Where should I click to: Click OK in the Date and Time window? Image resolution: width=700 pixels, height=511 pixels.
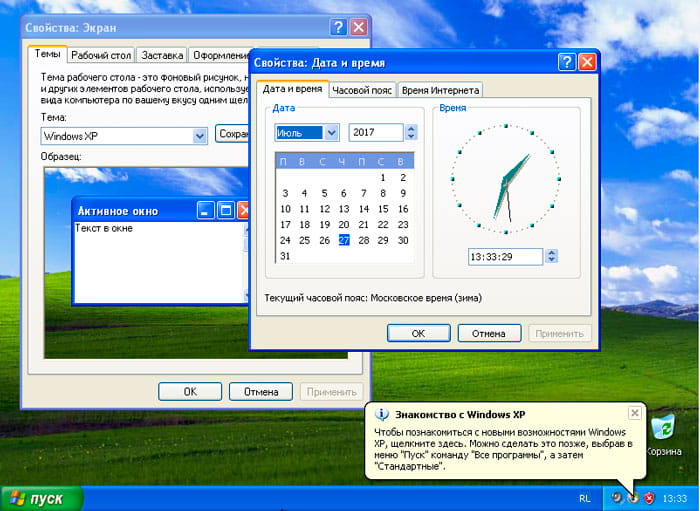point(418,333)
